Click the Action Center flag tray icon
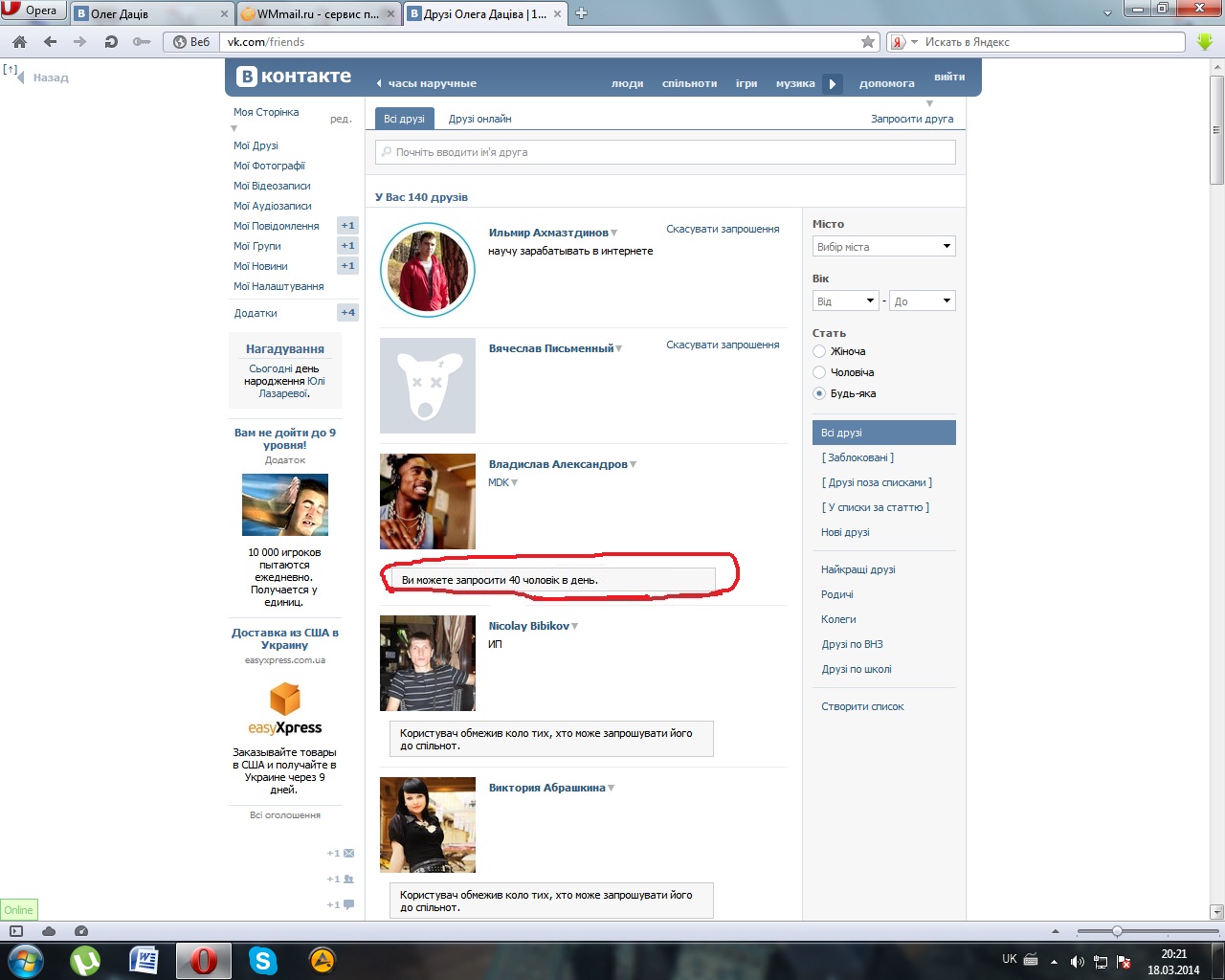 coord(1125,961)
